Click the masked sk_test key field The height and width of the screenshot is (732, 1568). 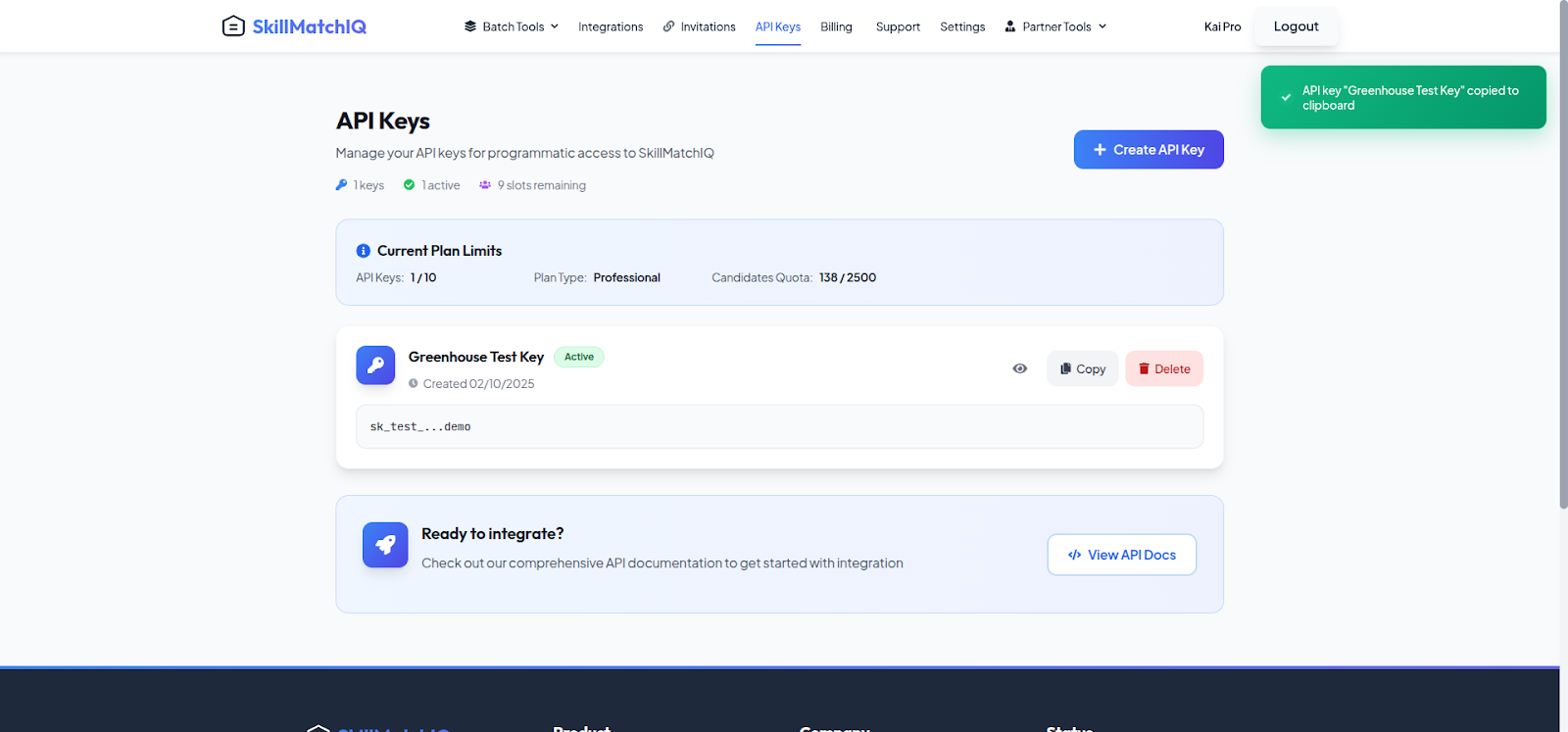[x=778, y=427]
